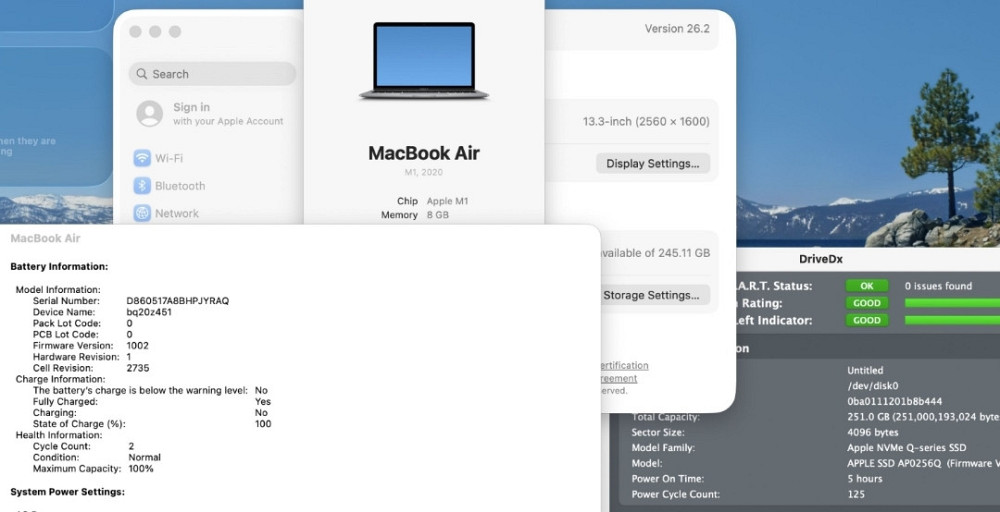1000x512 pixels.
Task: Click the GOOD badge beside Left Indicator
Action: pyautogui.click(x=867, y=320)
